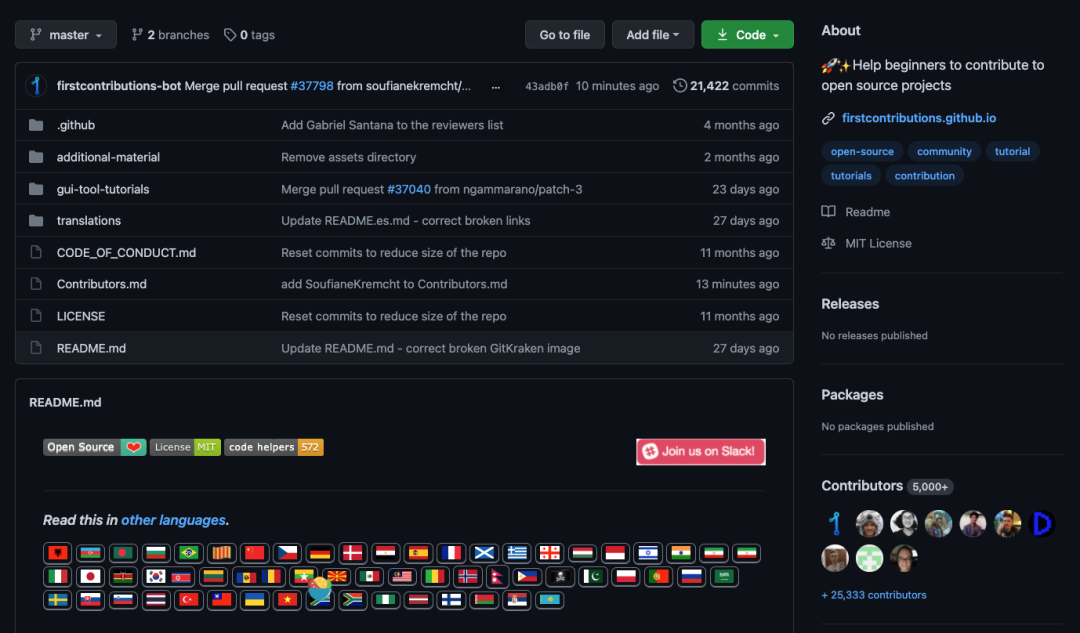The width and height of the screenshot is (1080, 633).
Task: Open firstcontributions.github.io link
Action: click(x=919, y=118)
